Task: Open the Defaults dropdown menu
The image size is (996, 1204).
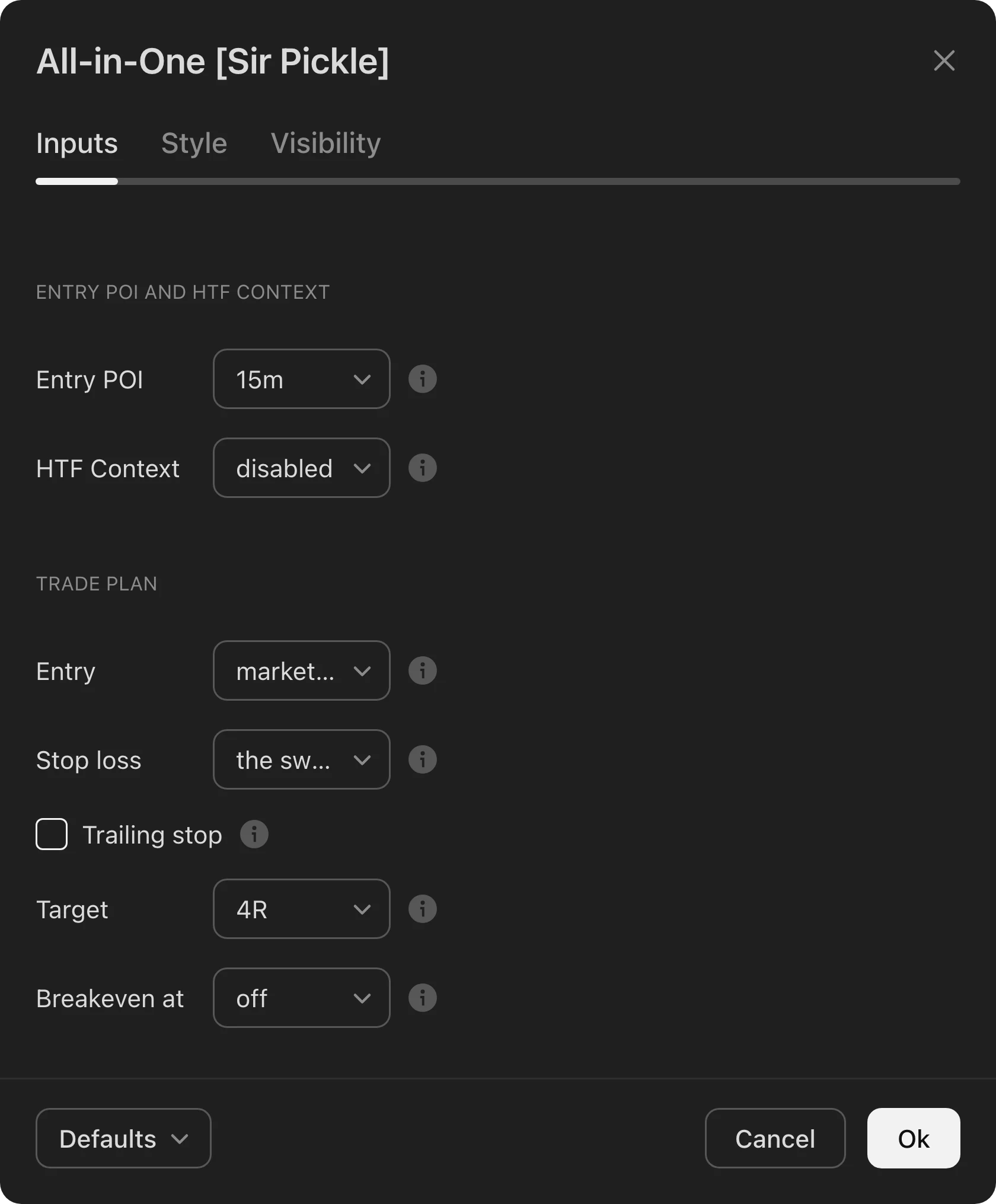Action: click(x=123, y=1138)
